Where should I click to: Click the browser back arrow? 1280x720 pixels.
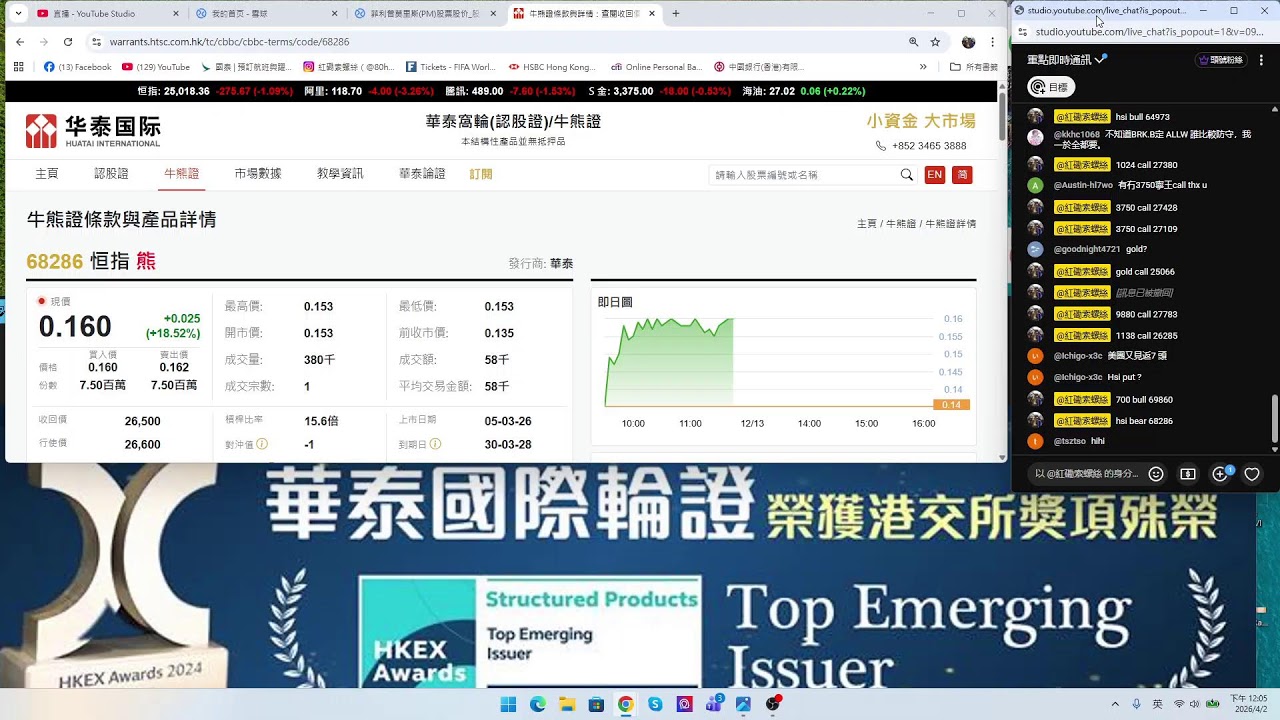point(19,42)
